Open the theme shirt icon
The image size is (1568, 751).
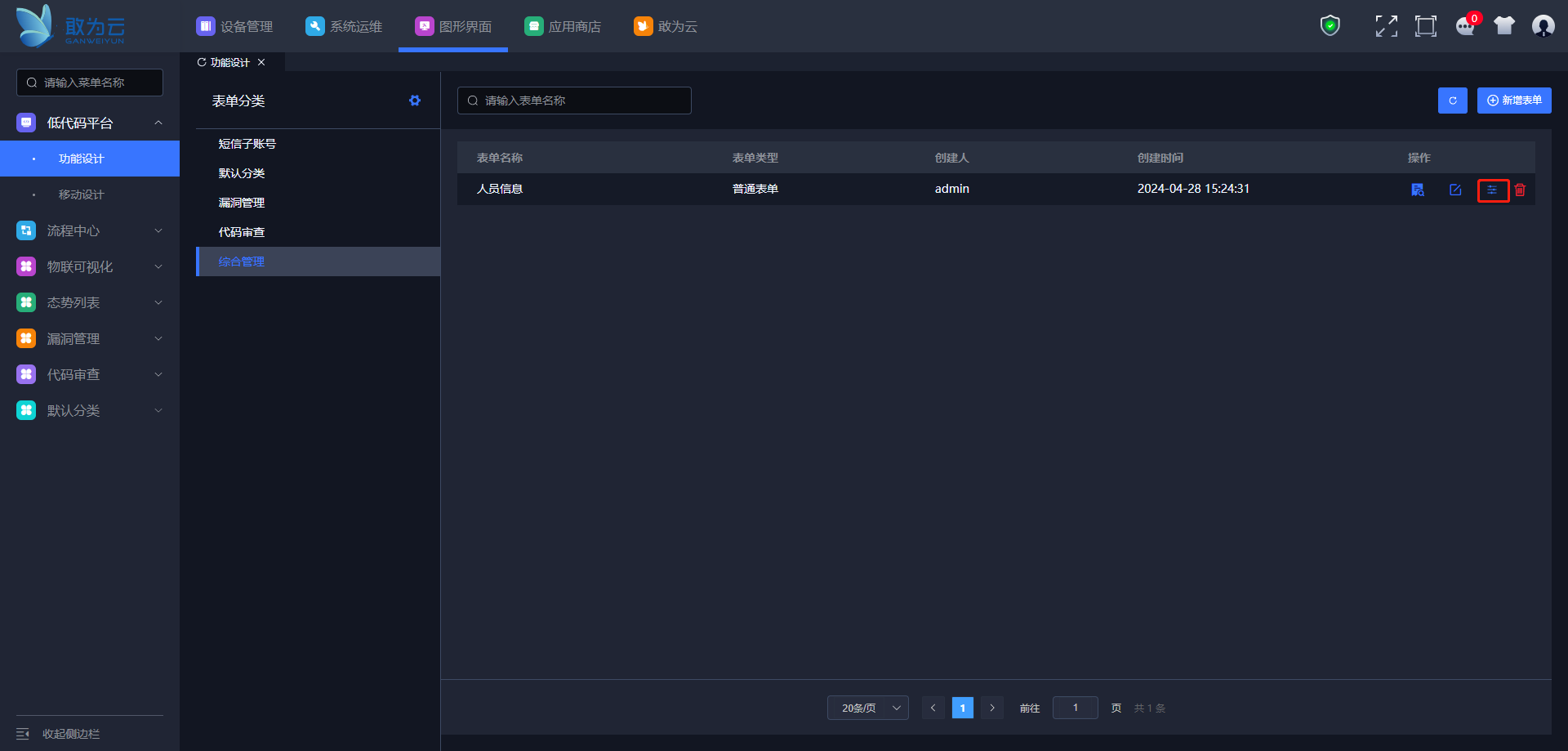click(x=1504, y=26)
